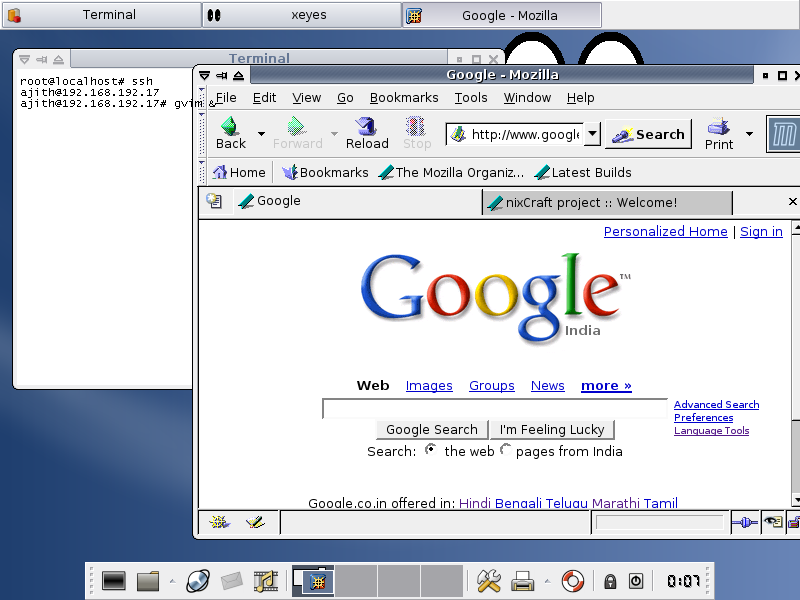
Task: Open the Print options dropdown arrow
Action: (749, 134)
